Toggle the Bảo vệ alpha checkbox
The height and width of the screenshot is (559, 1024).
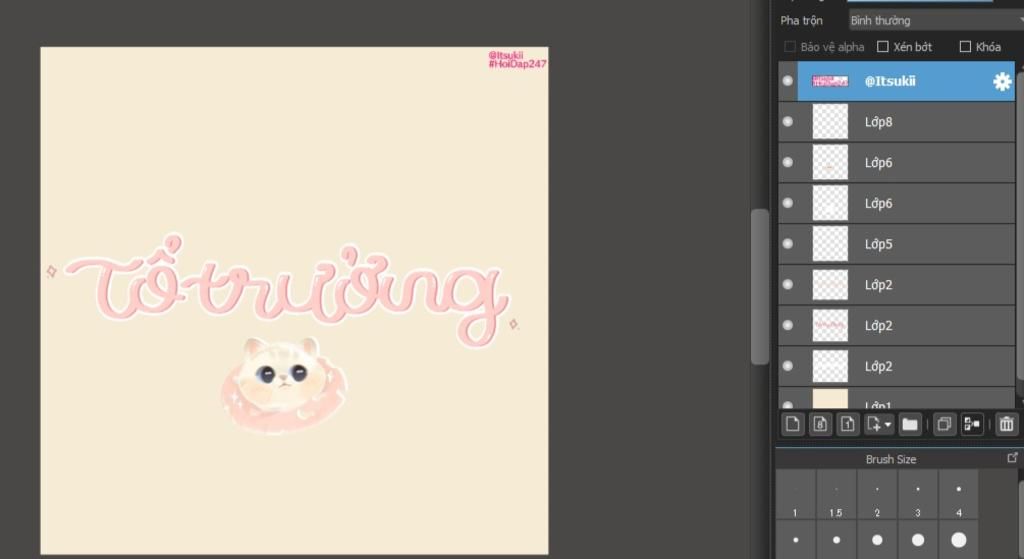(790, 46)
